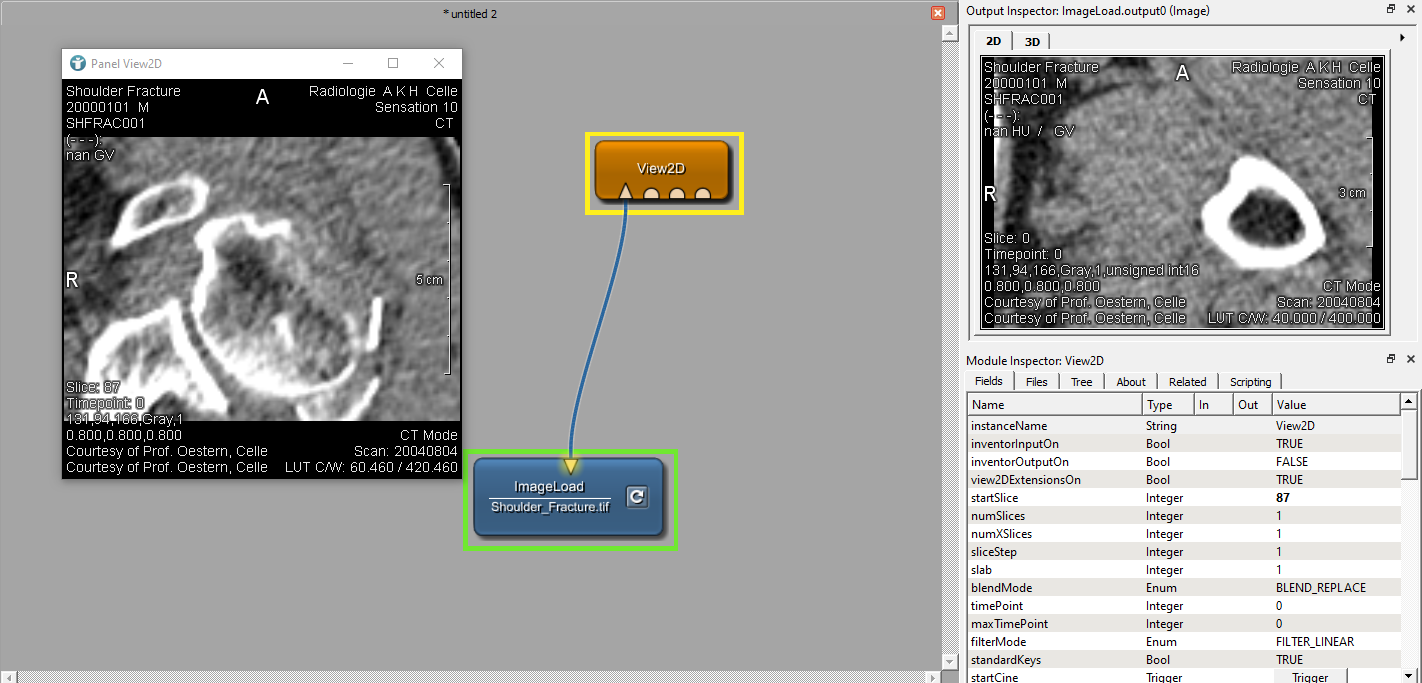Toggle the inventorInputOn TRUE value
The height and width of the screenshot is (683, 1422).
pyautogui.click(x=1289, y=444)
